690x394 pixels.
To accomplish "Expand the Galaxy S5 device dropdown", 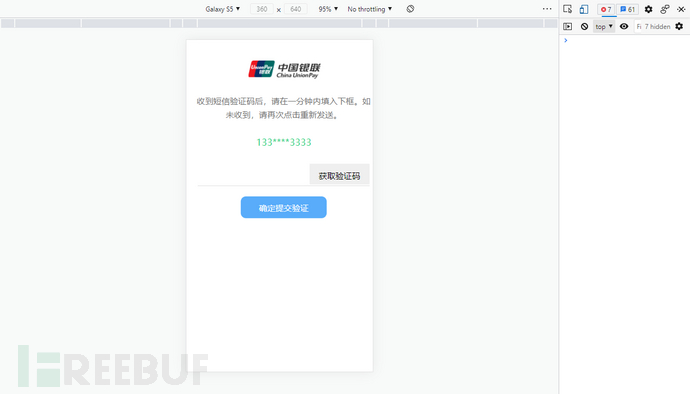I will click(x=223, y=9).
